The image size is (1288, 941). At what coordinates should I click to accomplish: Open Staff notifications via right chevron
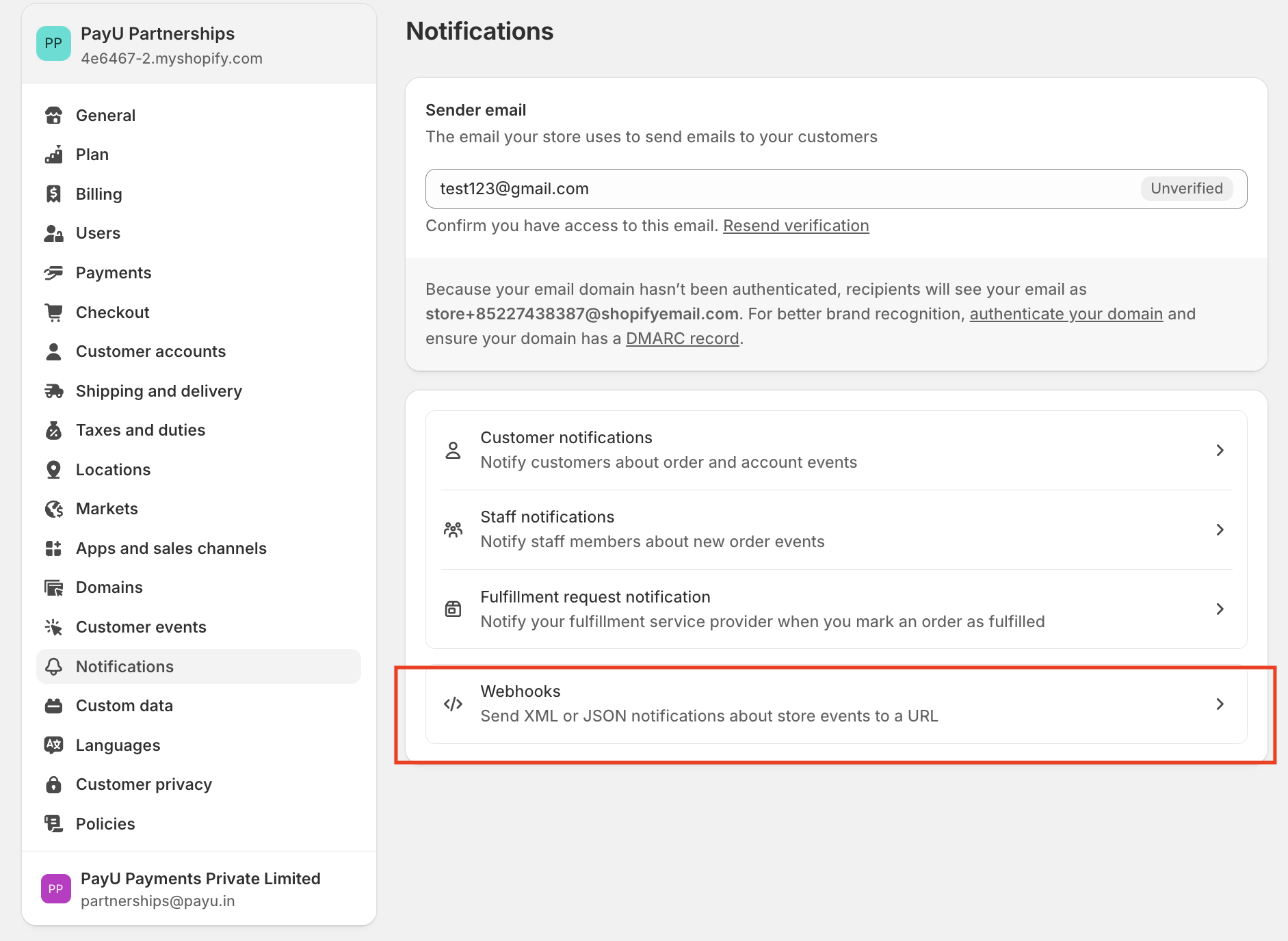1220,529
